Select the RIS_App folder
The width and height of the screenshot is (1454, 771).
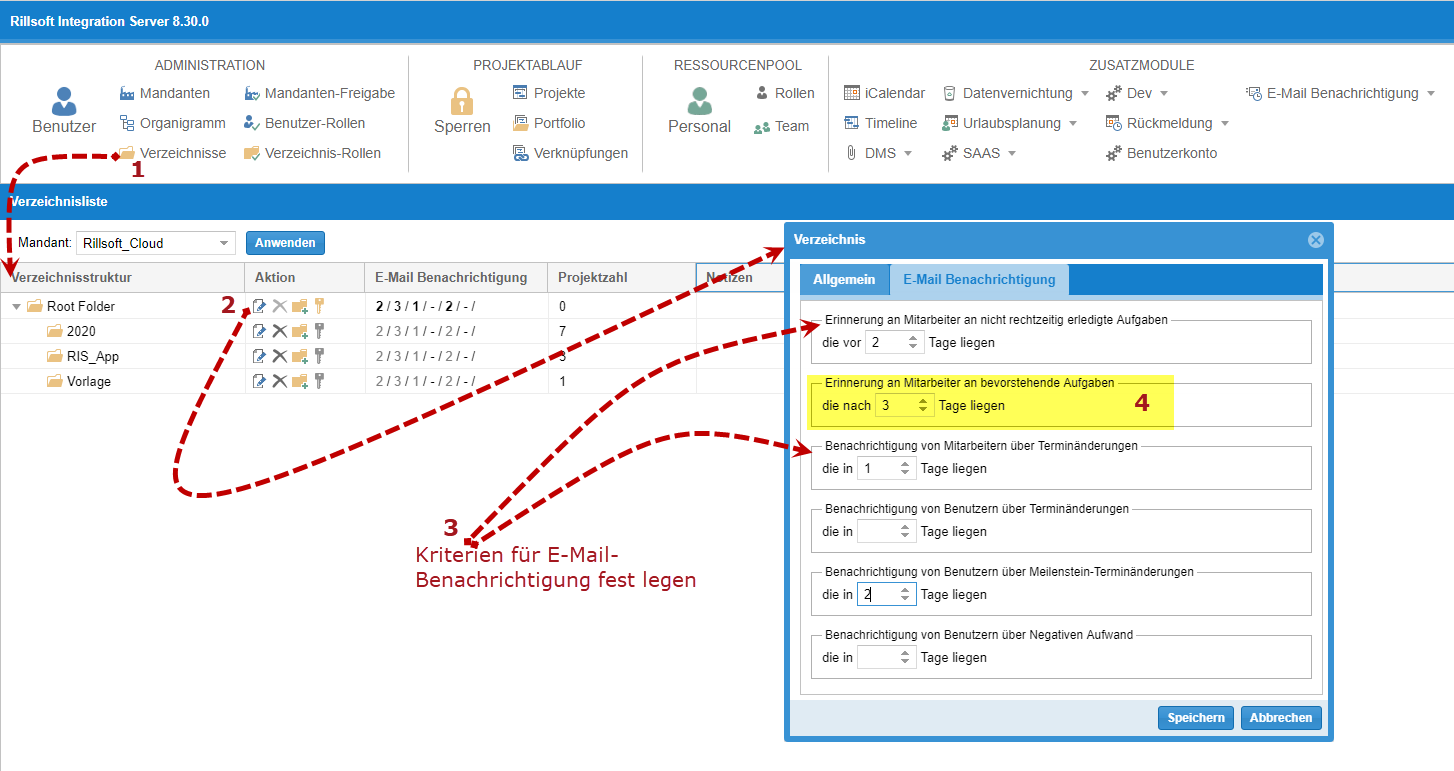click(x=92, y=356)
